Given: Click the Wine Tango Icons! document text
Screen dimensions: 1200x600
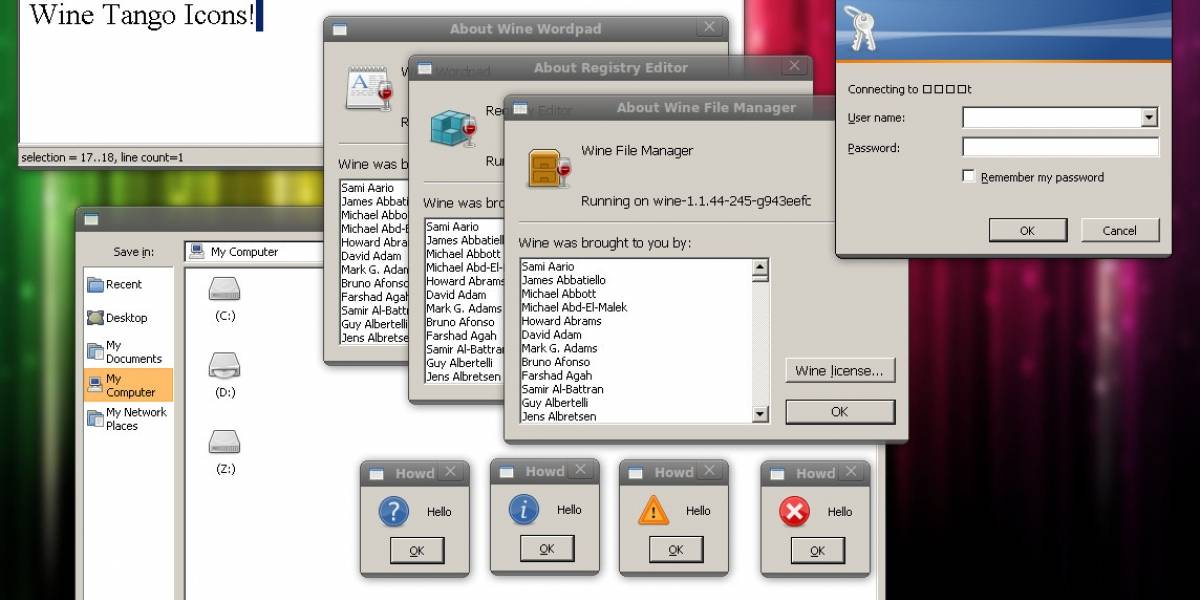Looking at the screenshot, I should [x=142, y=14].
